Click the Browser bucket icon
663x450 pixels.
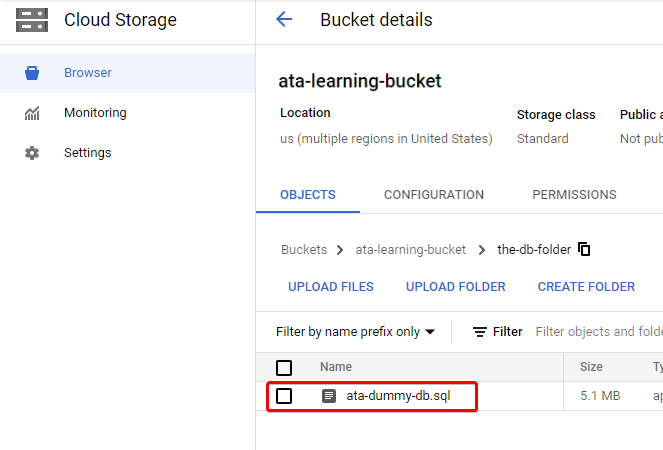pos(32,73)
